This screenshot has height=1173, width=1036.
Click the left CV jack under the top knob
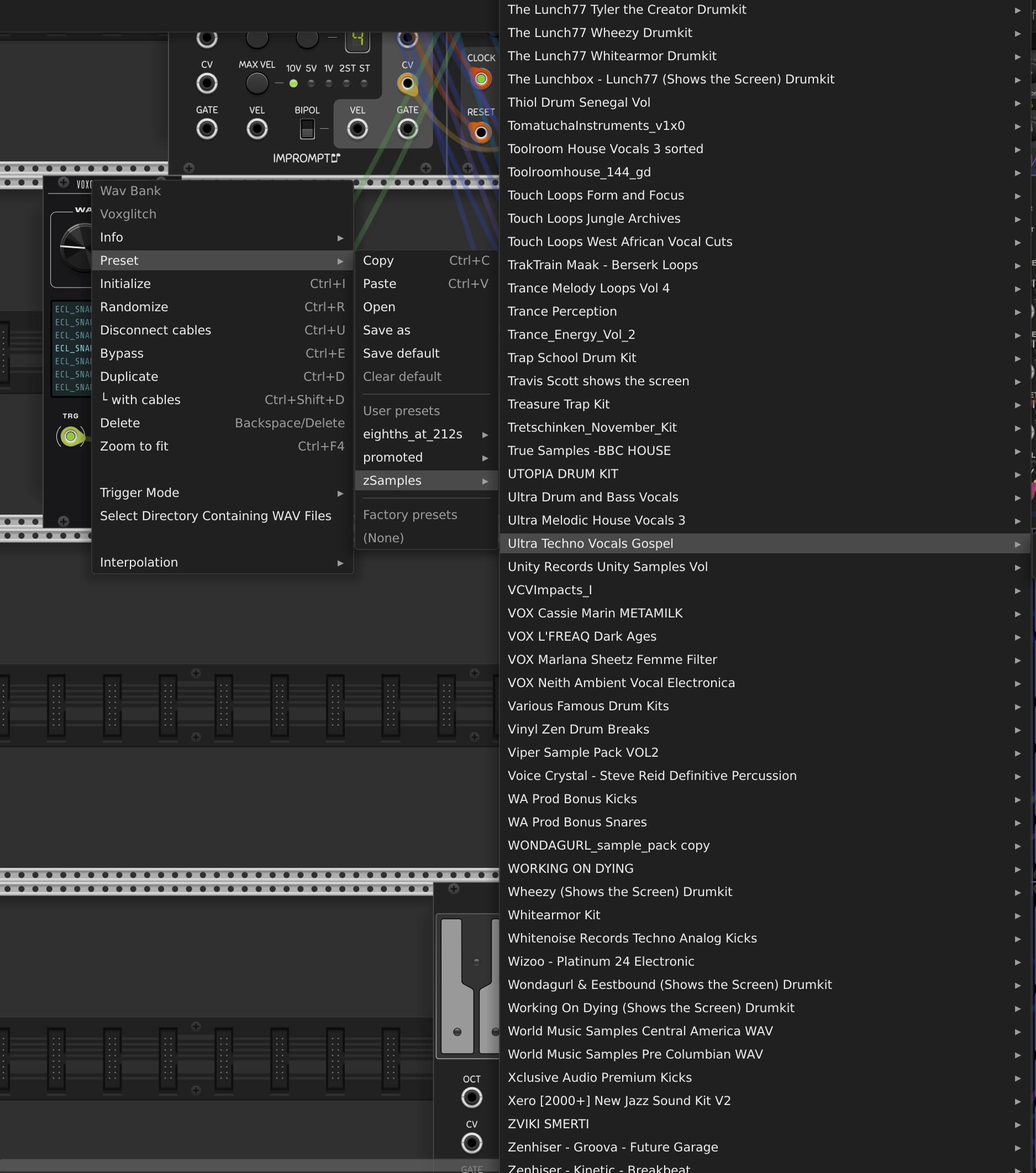click(x=207, y=84)
